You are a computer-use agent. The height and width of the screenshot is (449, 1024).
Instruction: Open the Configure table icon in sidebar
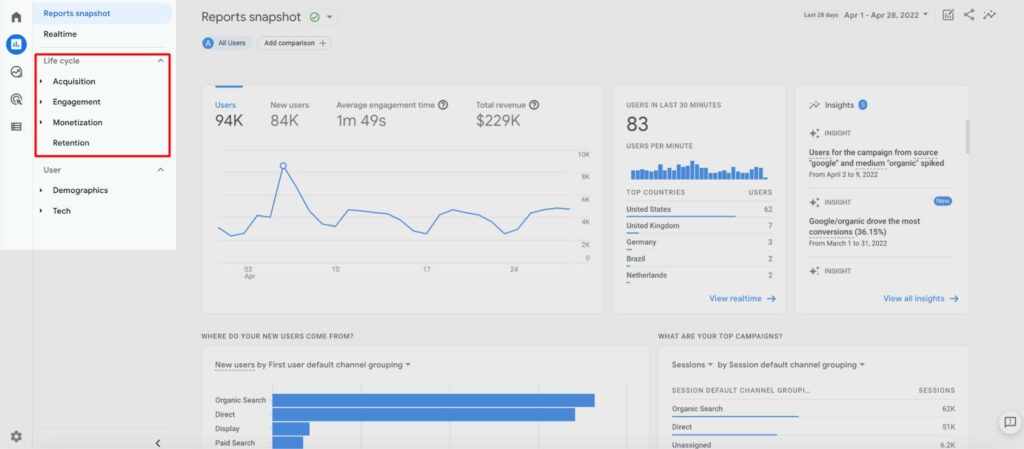tap(16, 126)
